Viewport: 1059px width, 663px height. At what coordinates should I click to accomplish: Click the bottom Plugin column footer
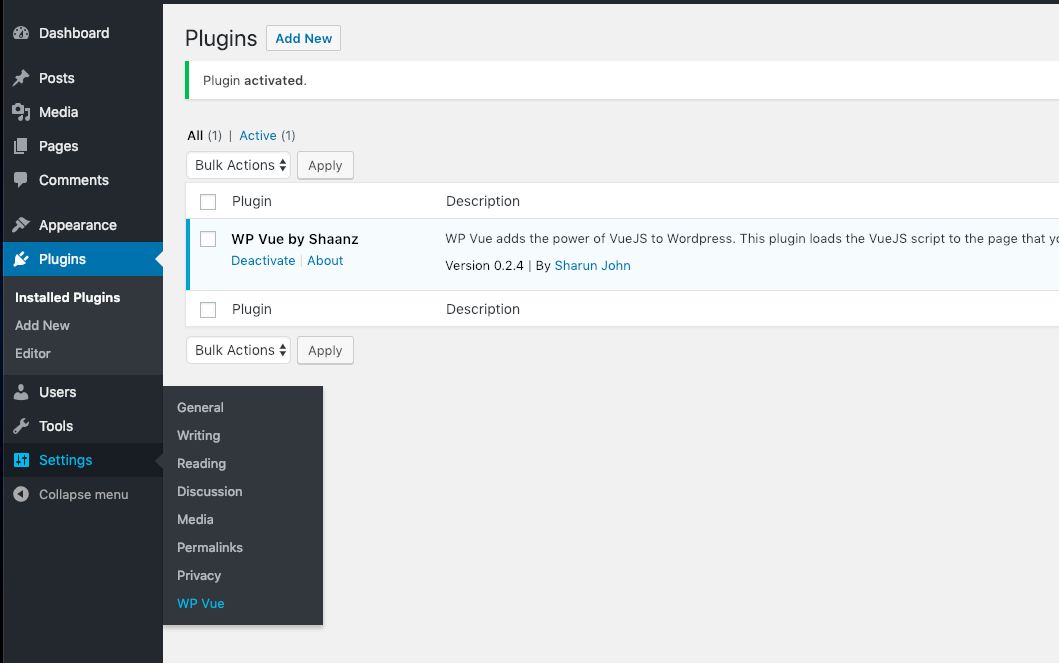(252, 309)
